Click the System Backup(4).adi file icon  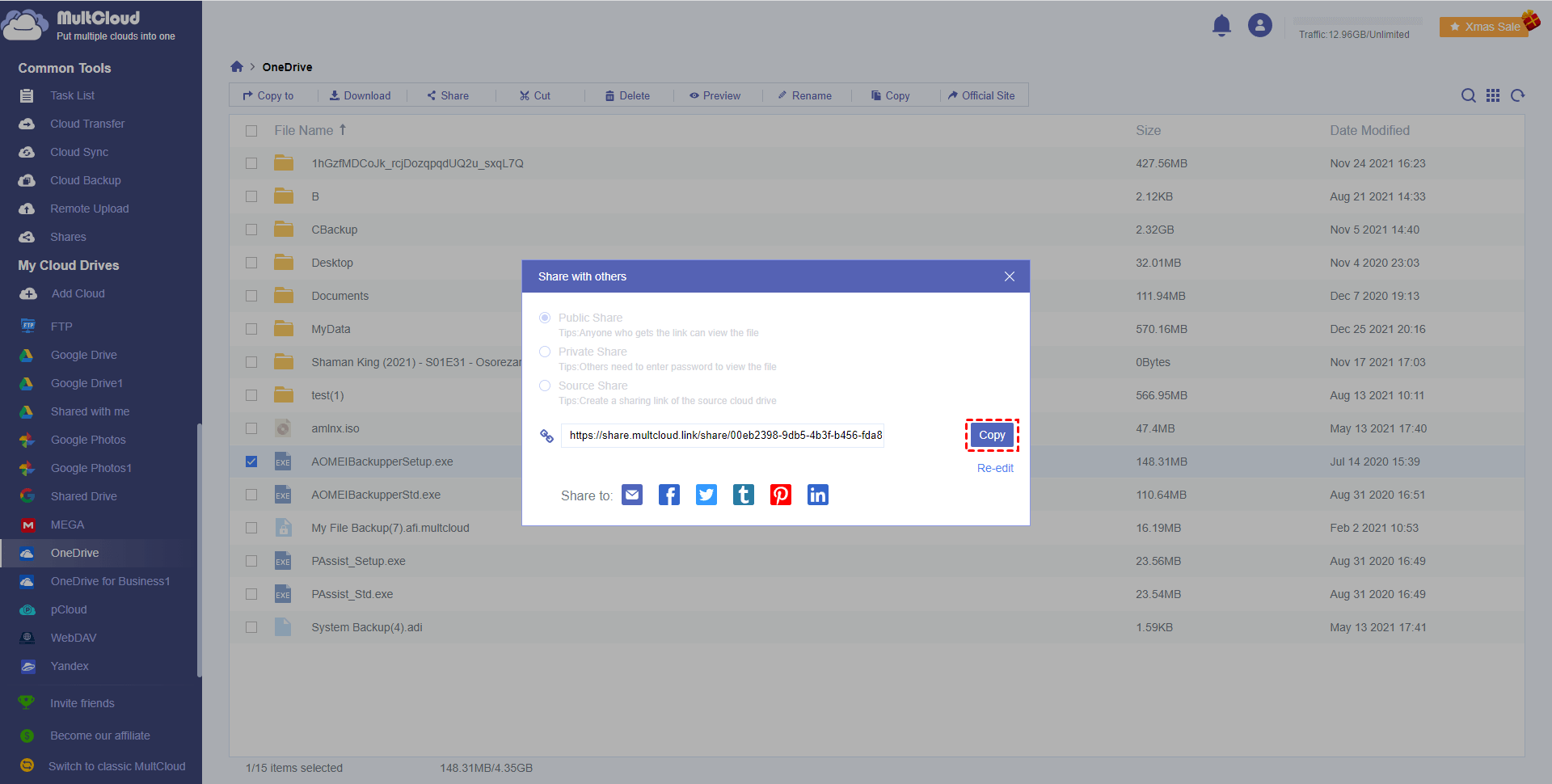[x=283, y=627]
